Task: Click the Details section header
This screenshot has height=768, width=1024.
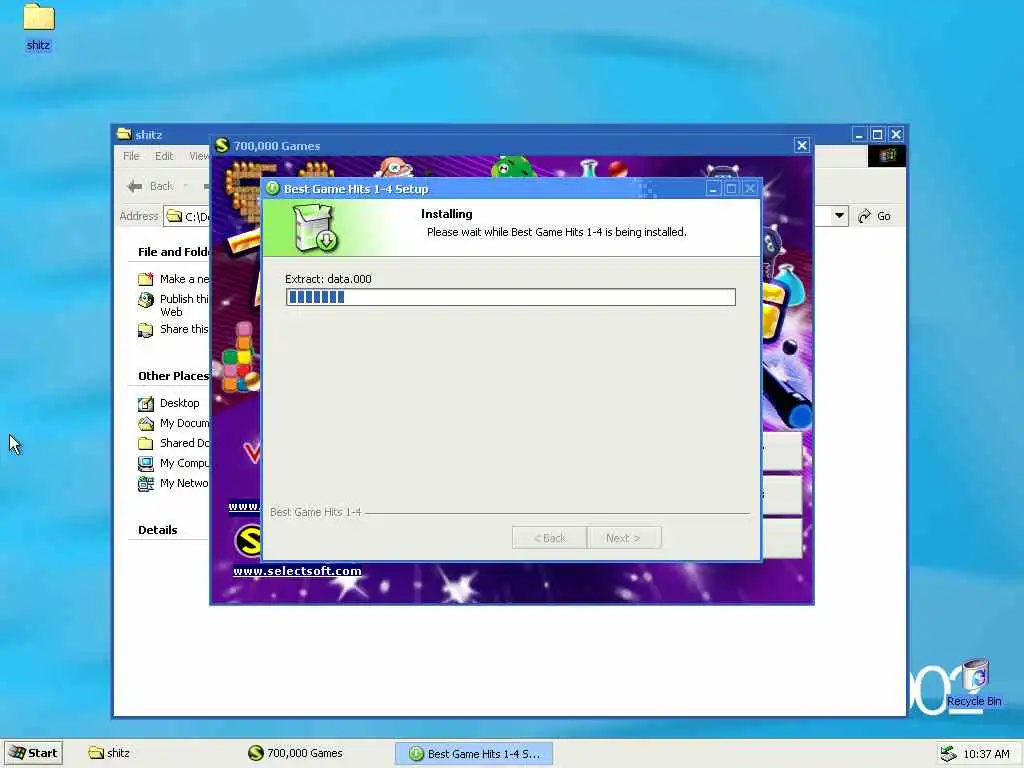Action: tap(157, 530)
